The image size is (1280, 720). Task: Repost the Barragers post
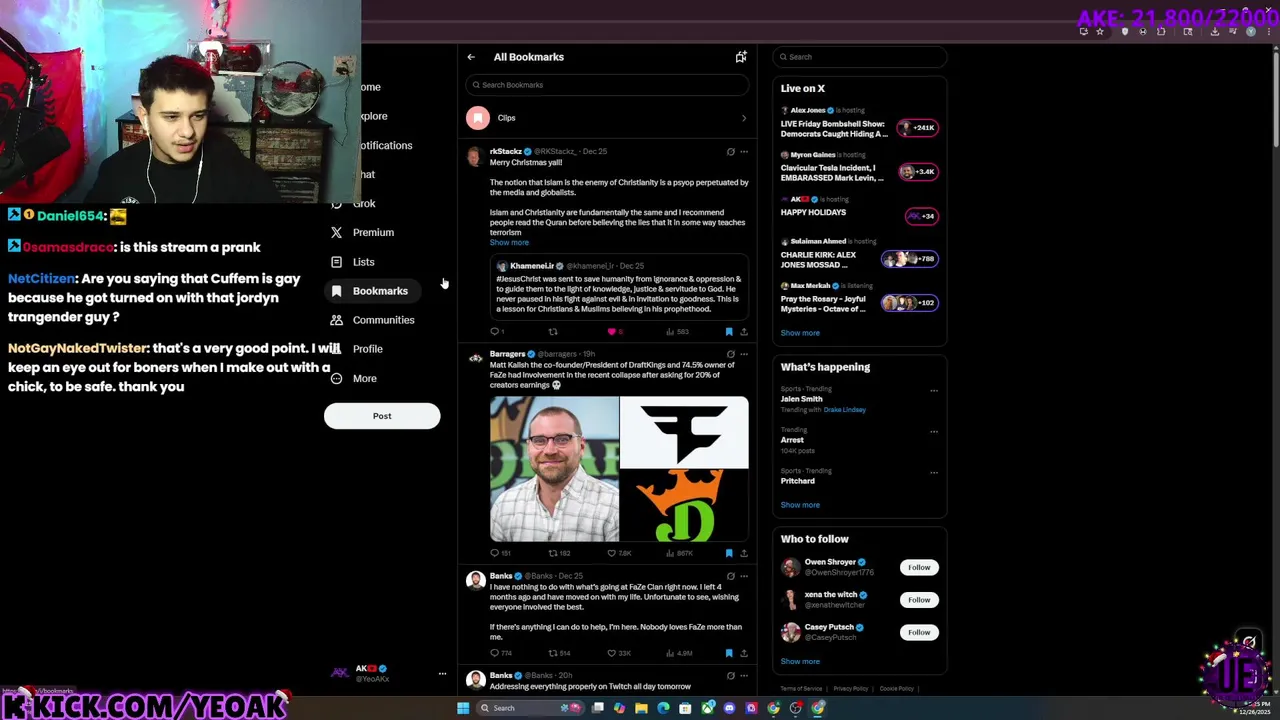tap(559, 553)
